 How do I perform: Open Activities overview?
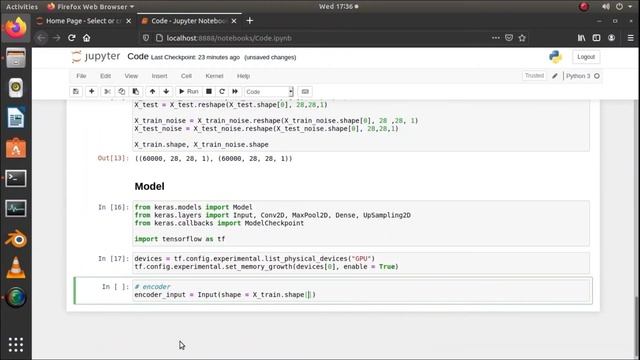pyautogui.click(x=22, y=7)
